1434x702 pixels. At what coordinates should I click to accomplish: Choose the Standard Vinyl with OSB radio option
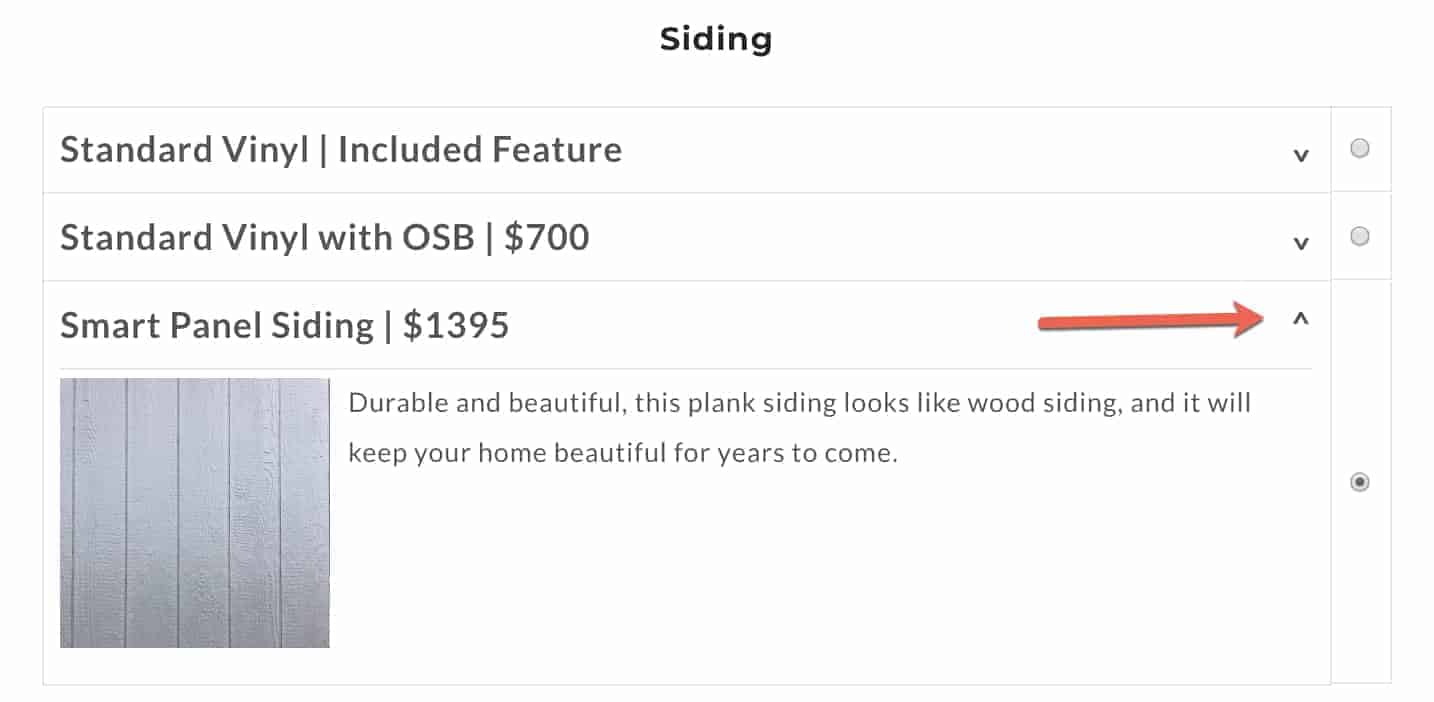tap(1360, 237)
